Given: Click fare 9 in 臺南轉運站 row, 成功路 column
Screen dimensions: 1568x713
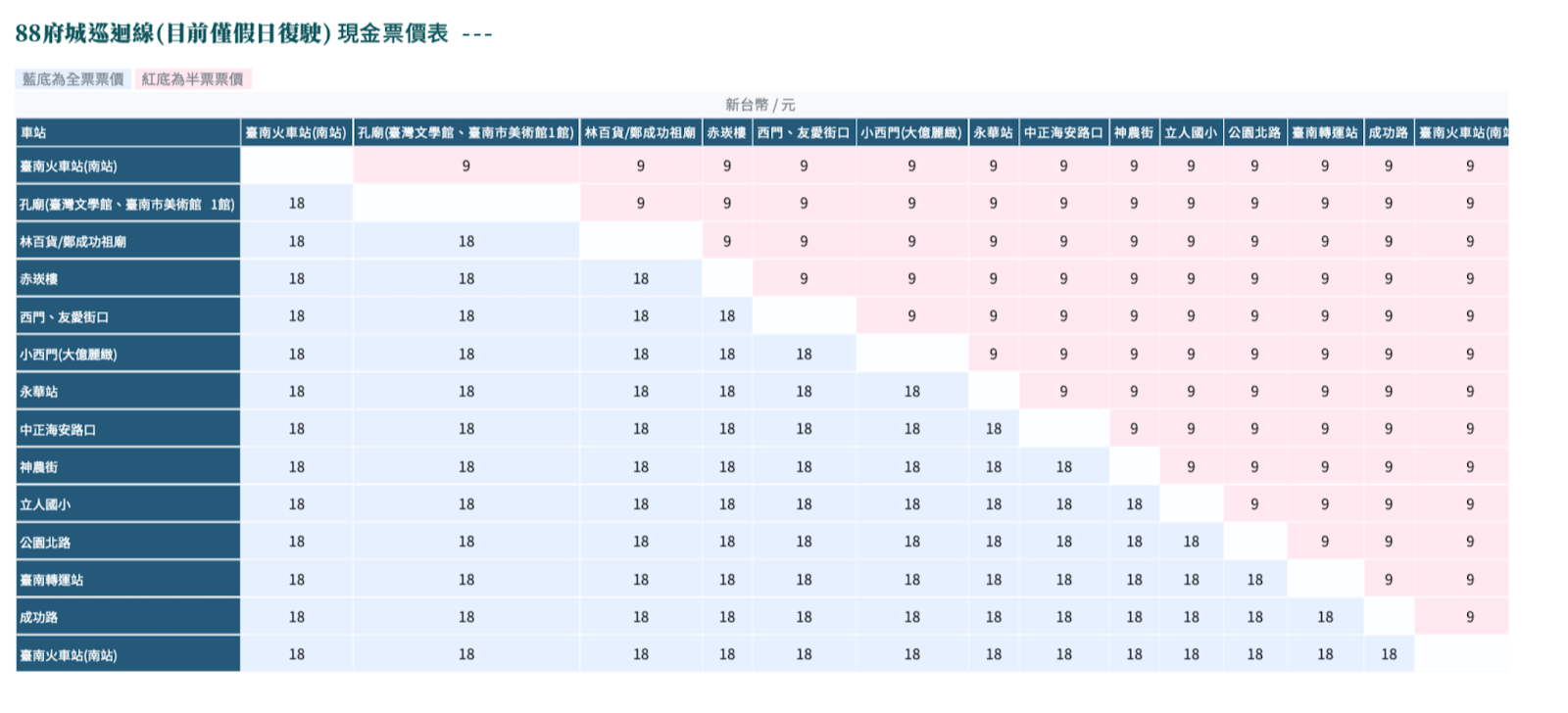Looking at the screenshot, I should click(x=1389, y=580).
